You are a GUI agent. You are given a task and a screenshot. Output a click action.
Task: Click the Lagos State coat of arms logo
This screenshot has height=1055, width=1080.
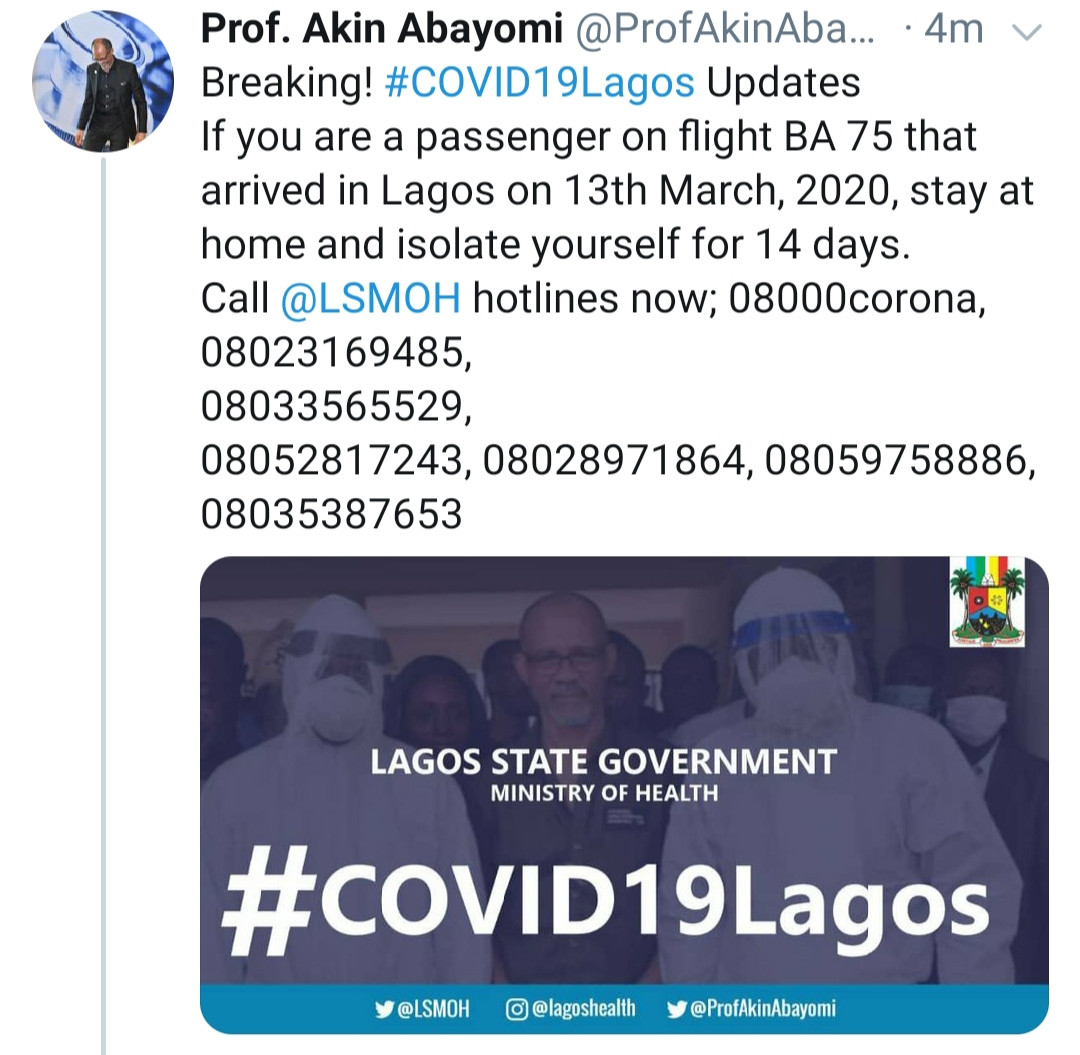pyautogui.click(x=987, y=601)
